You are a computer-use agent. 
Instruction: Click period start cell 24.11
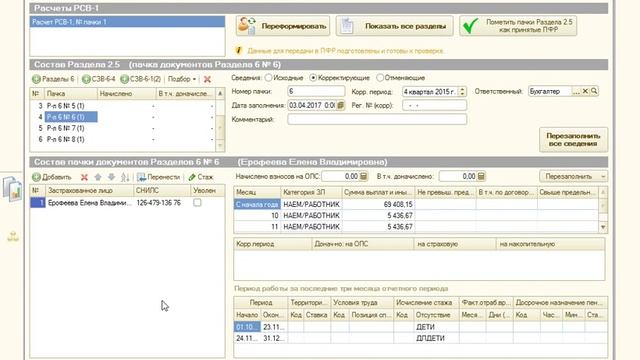247,338
